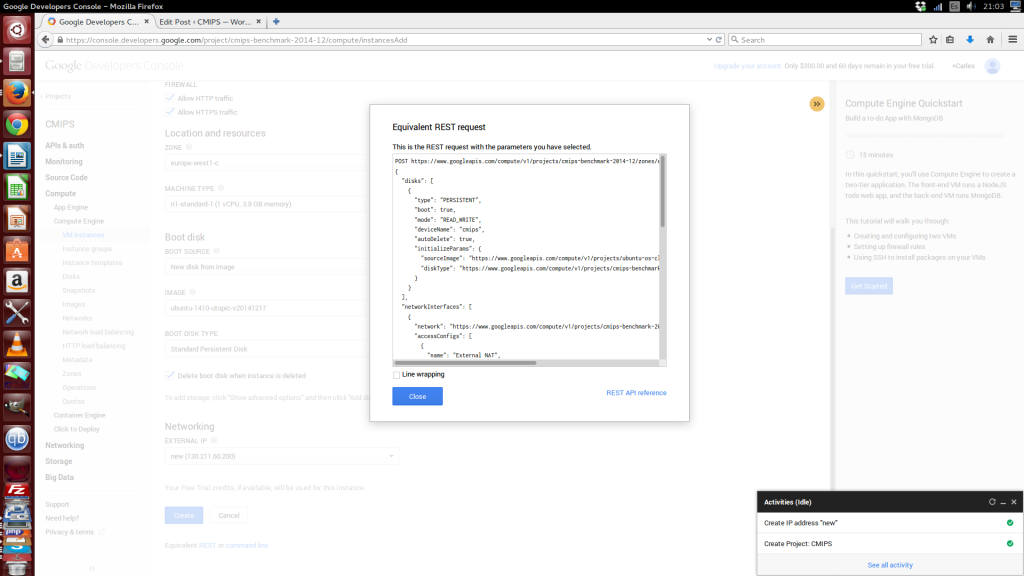This screenshot has width=1024, height=576.
Task: Toggle Allow HTTPS traffic checkbox
Action: (170, 112)
